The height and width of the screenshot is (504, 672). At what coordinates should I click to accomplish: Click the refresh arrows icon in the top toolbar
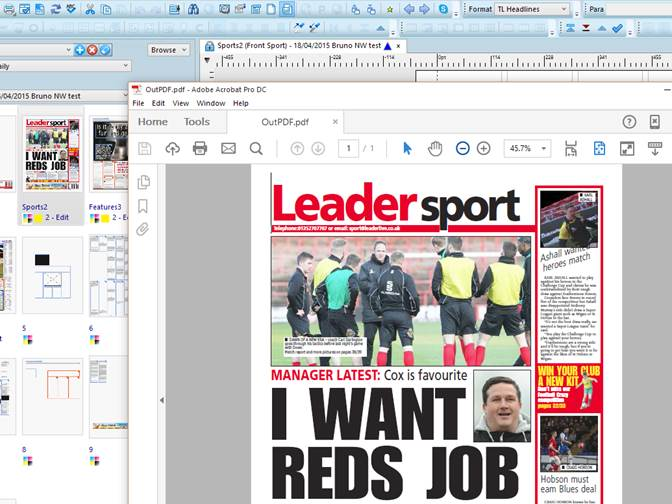pyautogui.click(x=56, y=9)
